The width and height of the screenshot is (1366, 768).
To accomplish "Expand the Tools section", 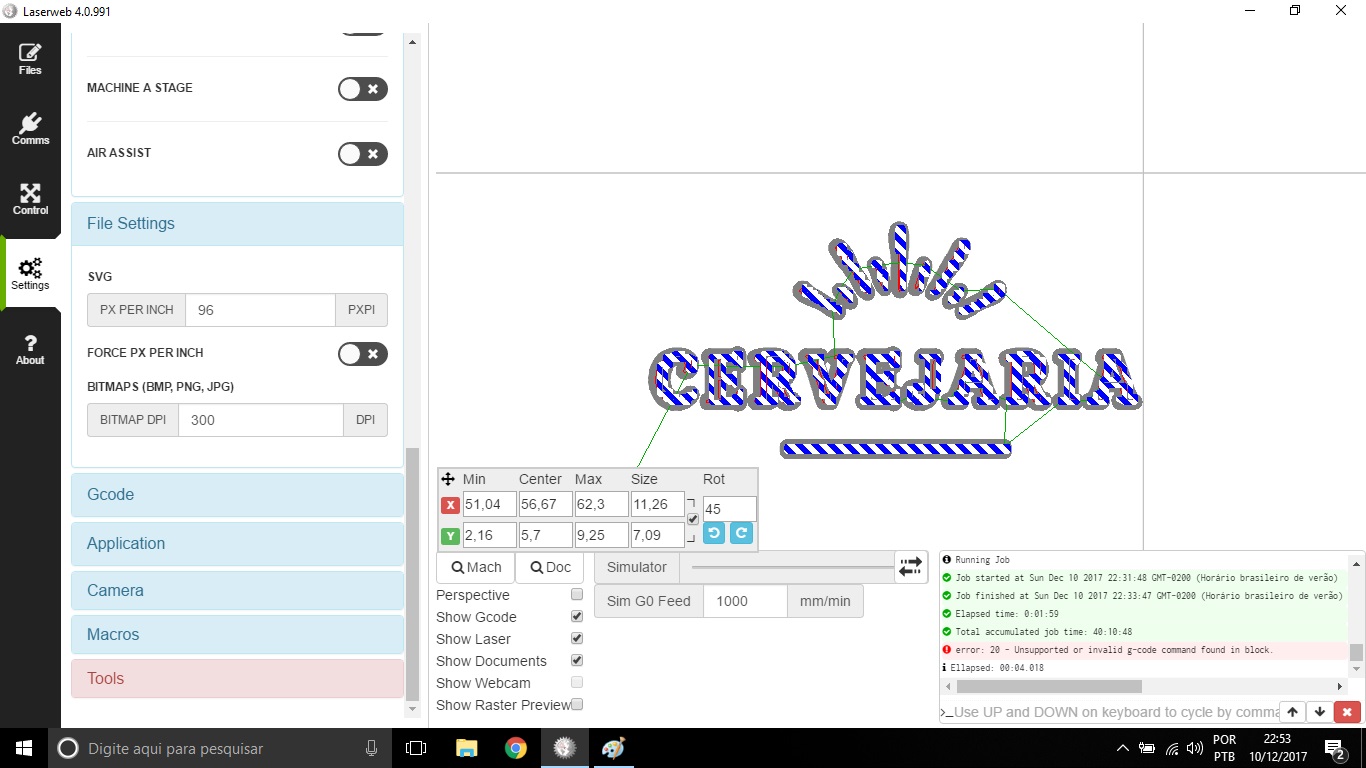I will click(x=237, y=679).
